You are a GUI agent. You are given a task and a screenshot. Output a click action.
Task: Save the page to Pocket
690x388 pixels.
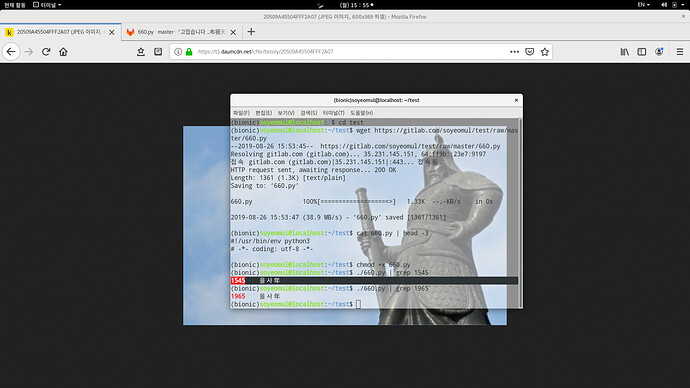pyautogui.click(x=530, y=52)
